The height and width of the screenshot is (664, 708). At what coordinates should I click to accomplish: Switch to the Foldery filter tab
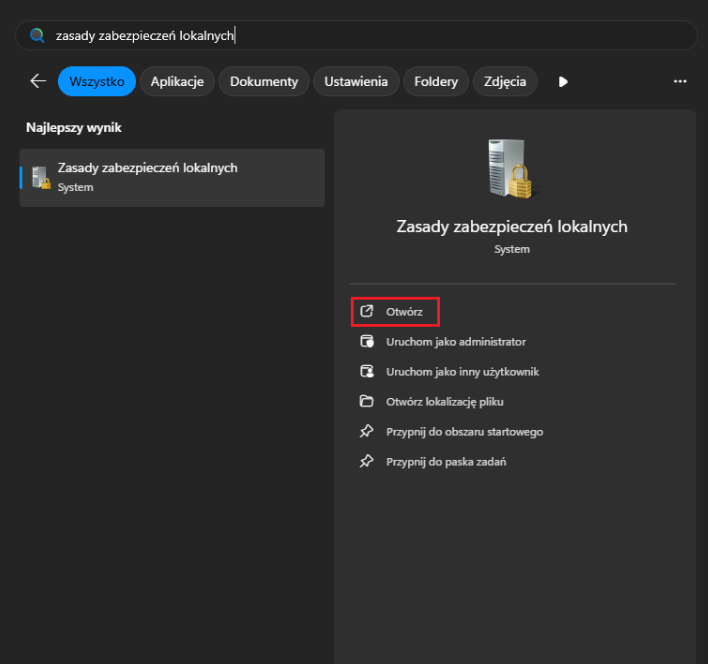(438, 81)
